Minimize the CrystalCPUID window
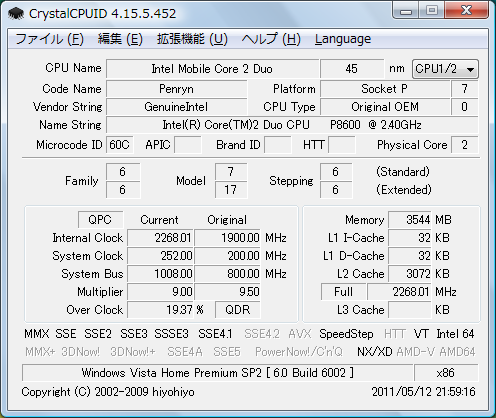The height and width of the screenshot is (418, 496). 406,11
